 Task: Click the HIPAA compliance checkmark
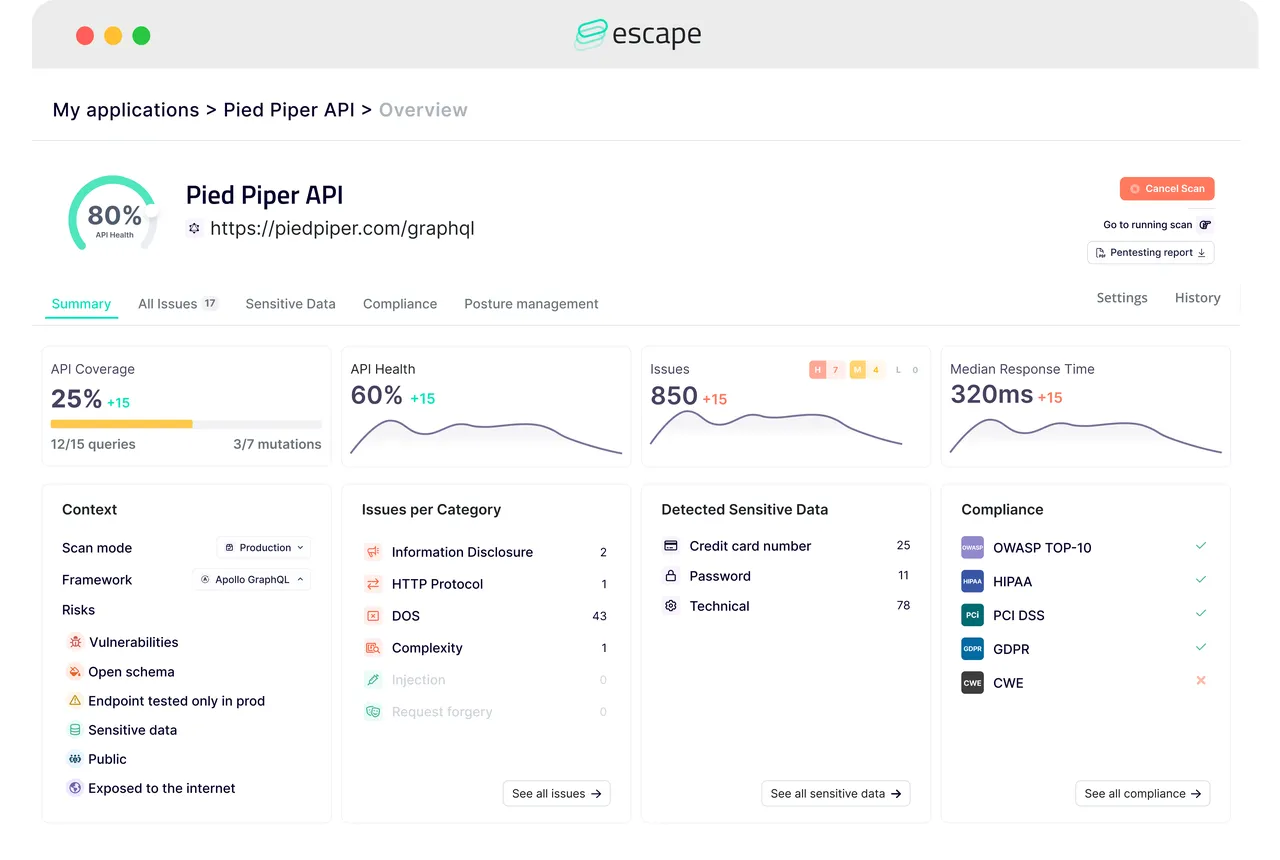(1201, 579)
